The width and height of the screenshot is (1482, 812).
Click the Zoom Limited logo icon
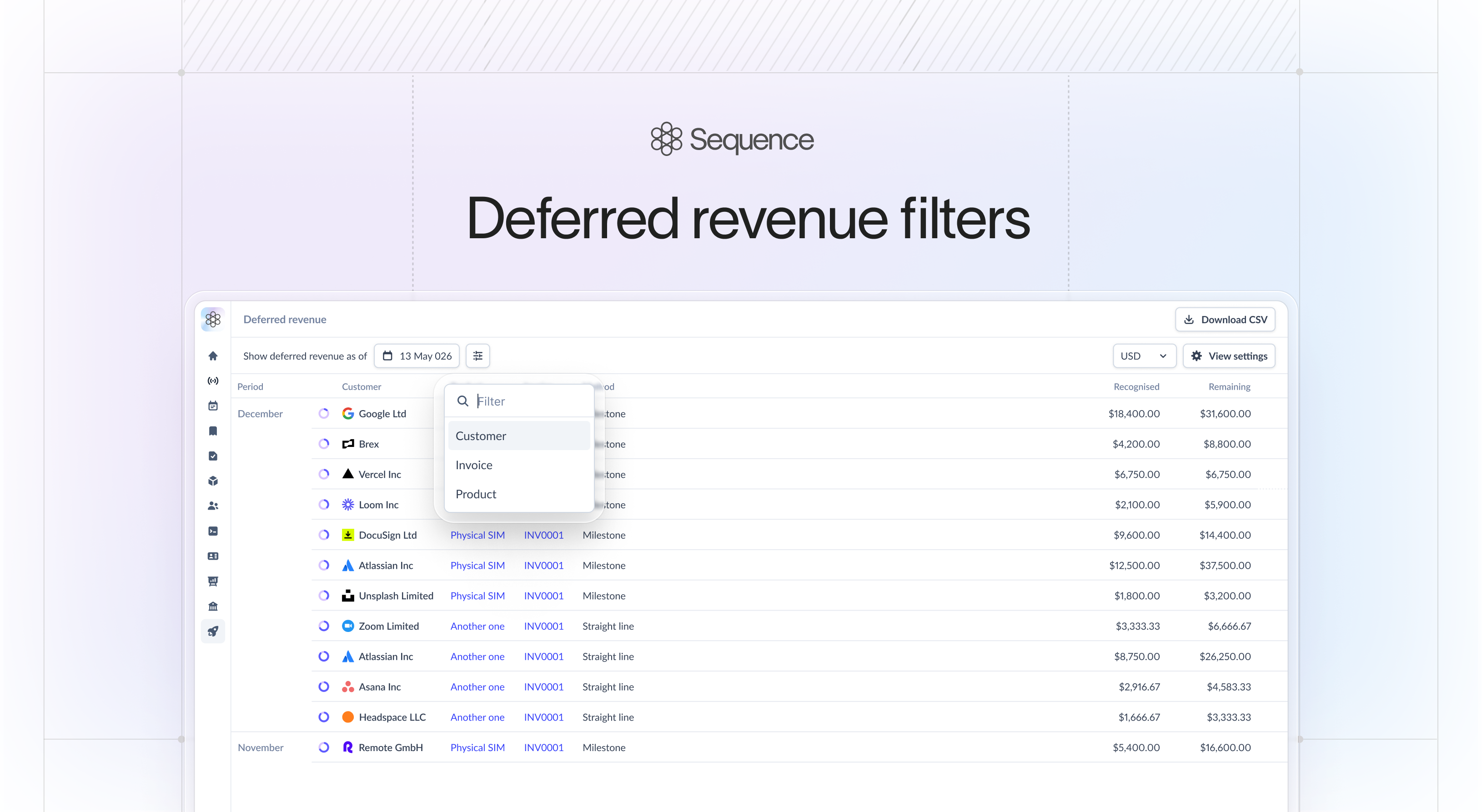click(348, 626)
